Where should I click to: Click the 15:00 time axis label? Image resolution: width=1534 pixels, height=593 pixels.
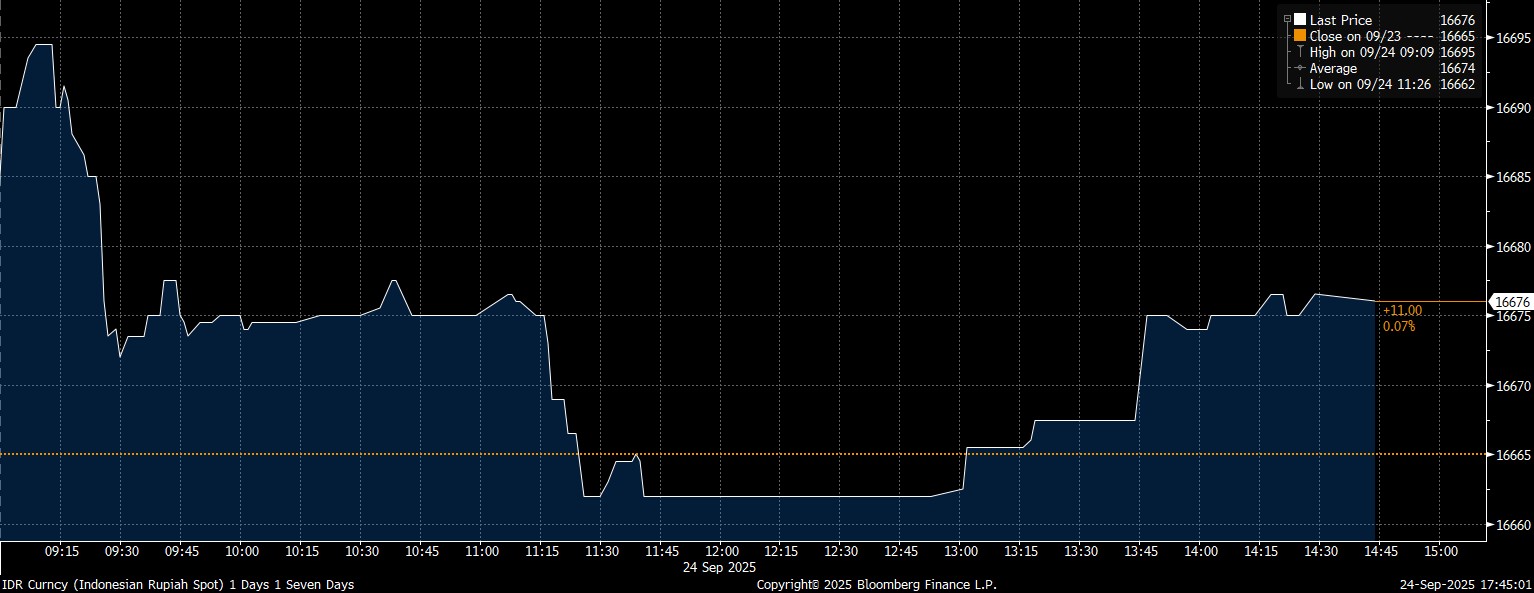tap(1440, 551)
